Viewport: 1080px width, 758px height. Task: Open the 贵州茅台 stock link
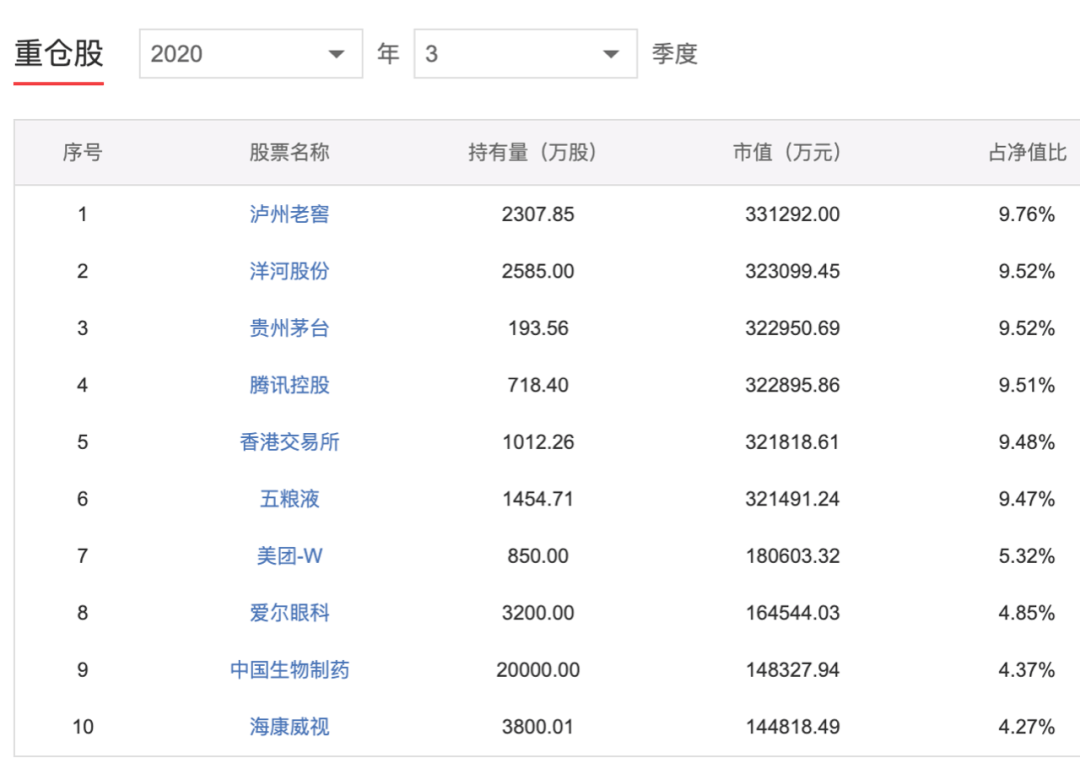click(289, 328)
